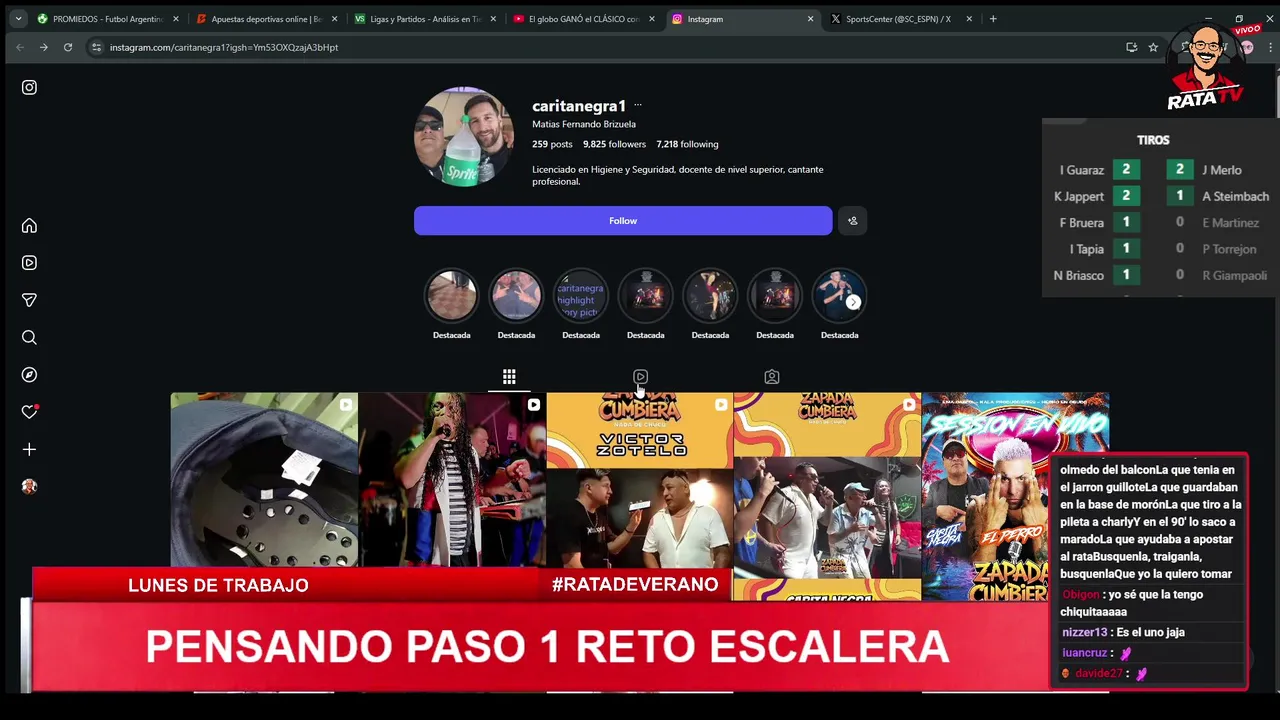Open fifth Destacada highlight
1280x720 pixels.
coord(710,296)
